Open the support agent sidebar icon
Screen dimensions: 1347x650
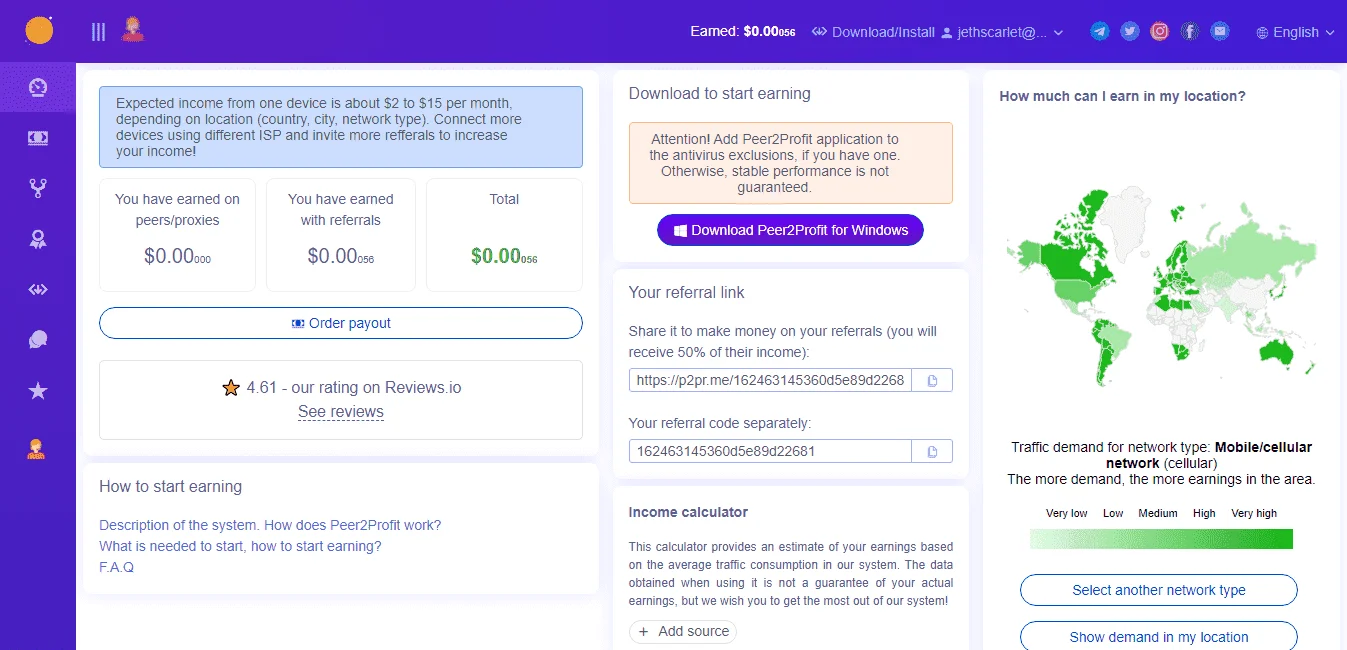(x=37, y=449)
